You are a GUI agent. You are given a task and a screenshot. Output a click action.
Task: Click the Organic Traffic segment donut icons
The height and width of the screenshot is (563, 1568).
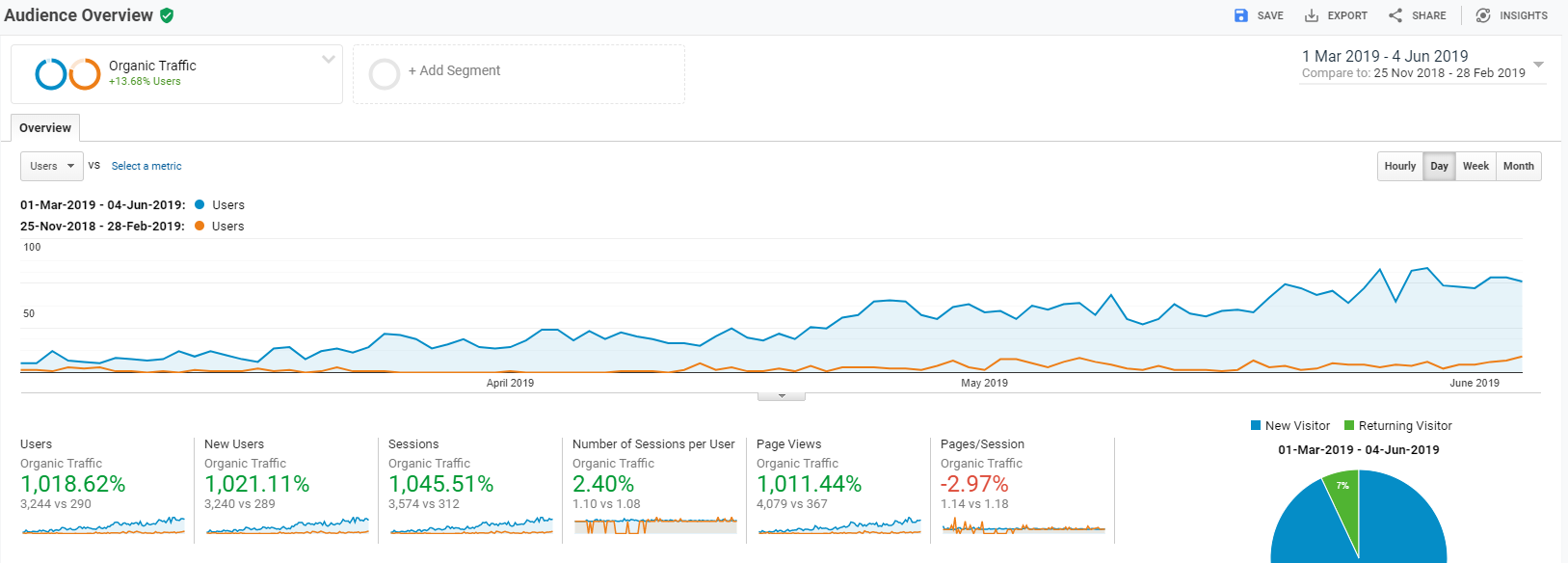(x=67, y=74)
